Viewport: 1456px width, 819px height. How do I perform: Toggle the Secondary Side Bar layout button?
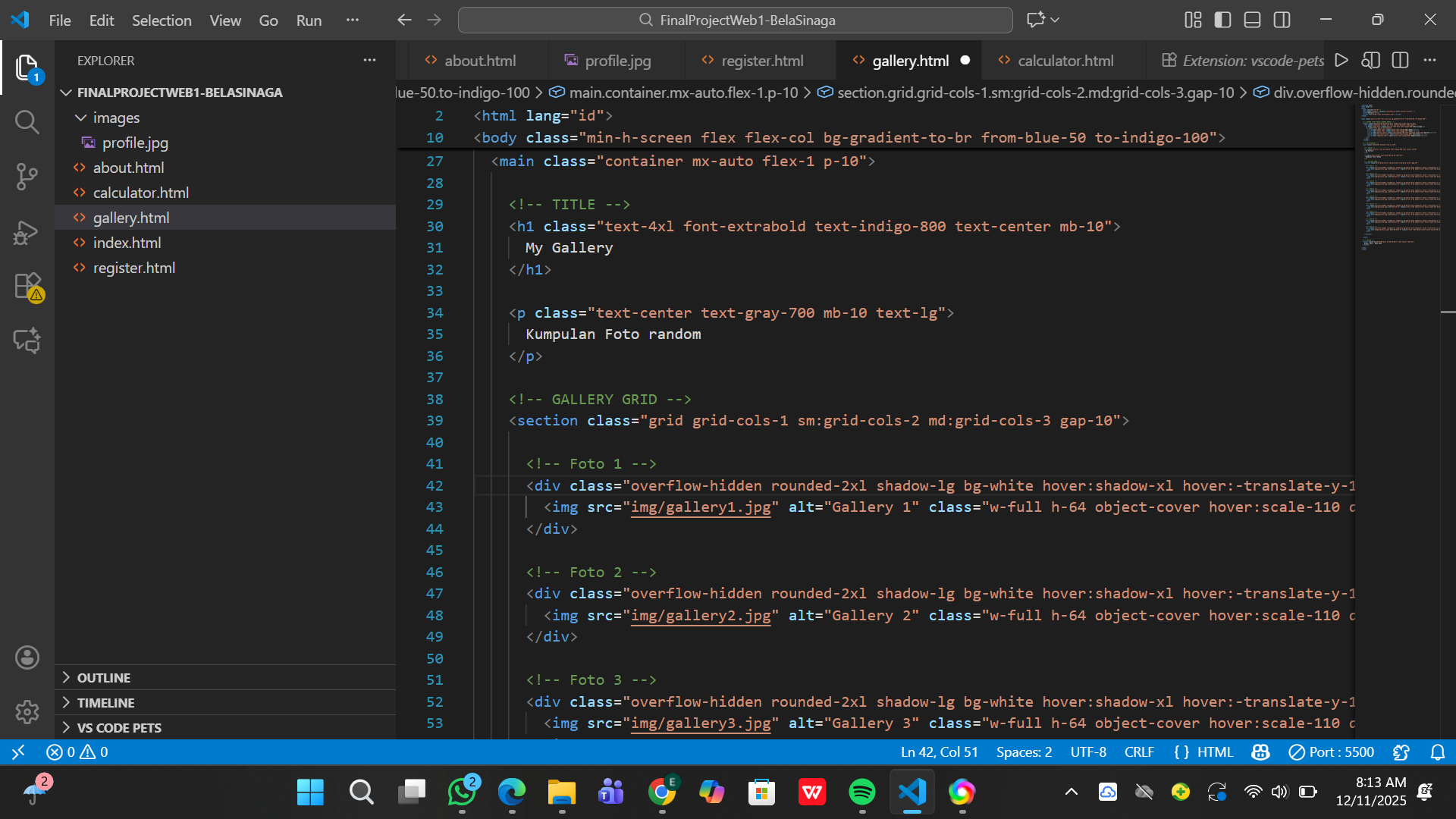[1282, 20]
